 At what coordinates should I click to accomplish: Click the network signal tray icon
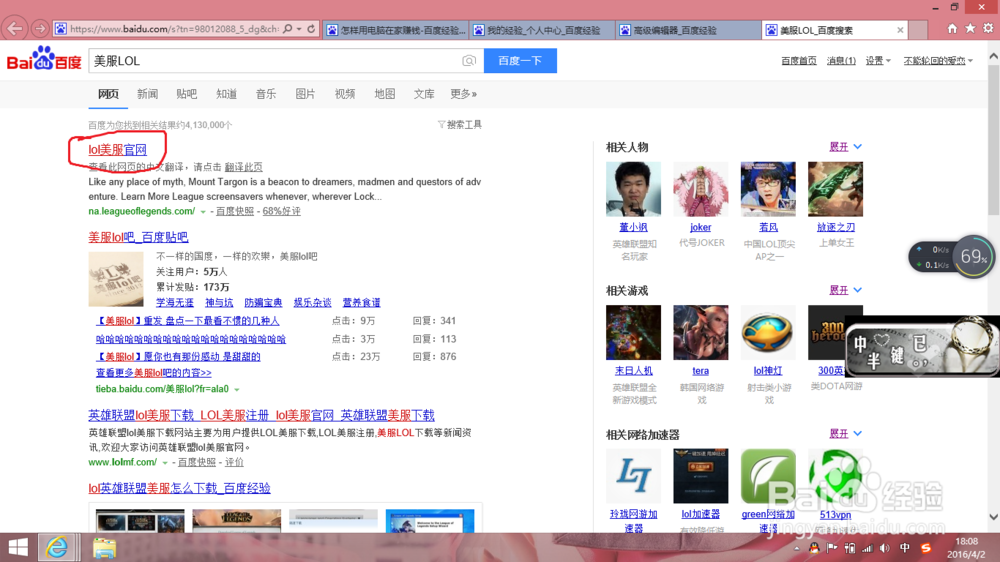(867, 548)
